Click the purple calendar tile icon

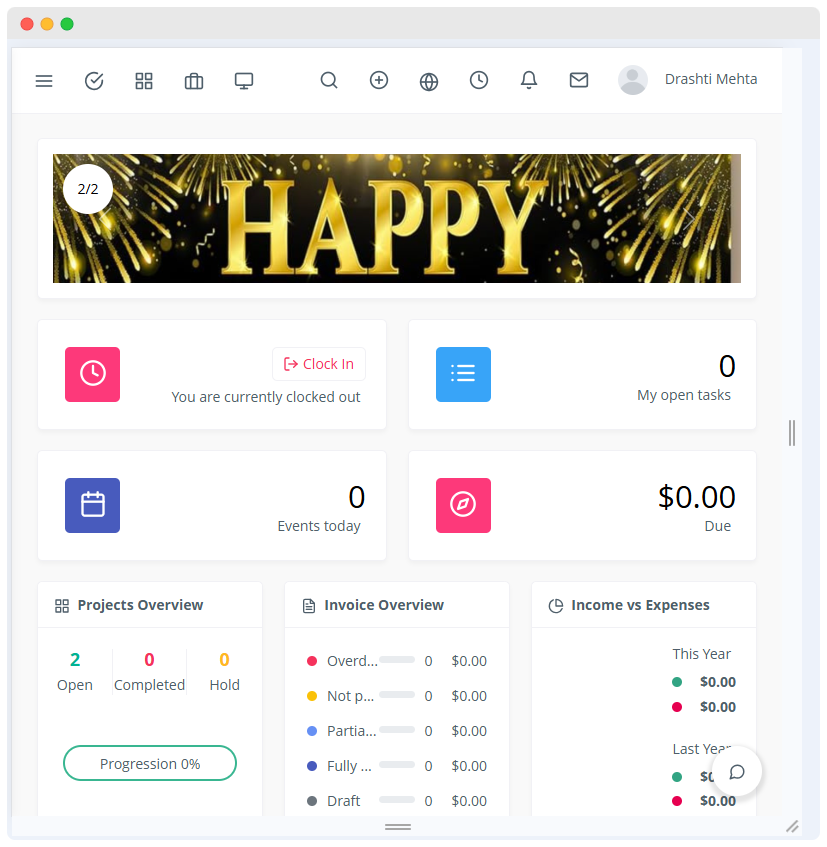[92, 505]
